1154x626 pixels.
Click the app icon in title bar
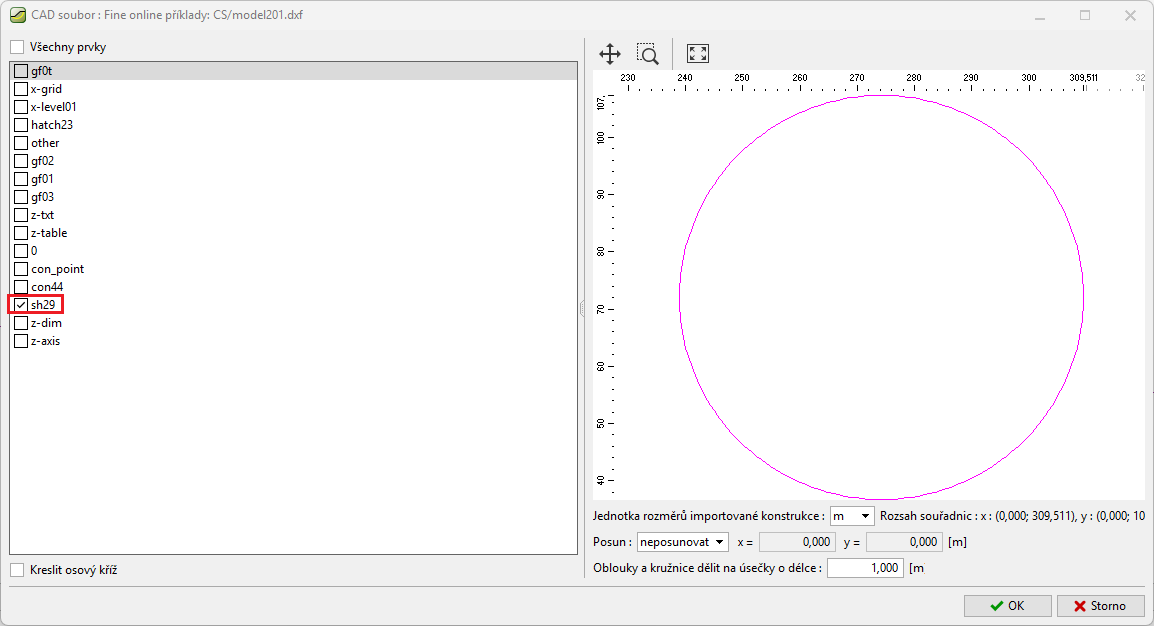[17, 15]
